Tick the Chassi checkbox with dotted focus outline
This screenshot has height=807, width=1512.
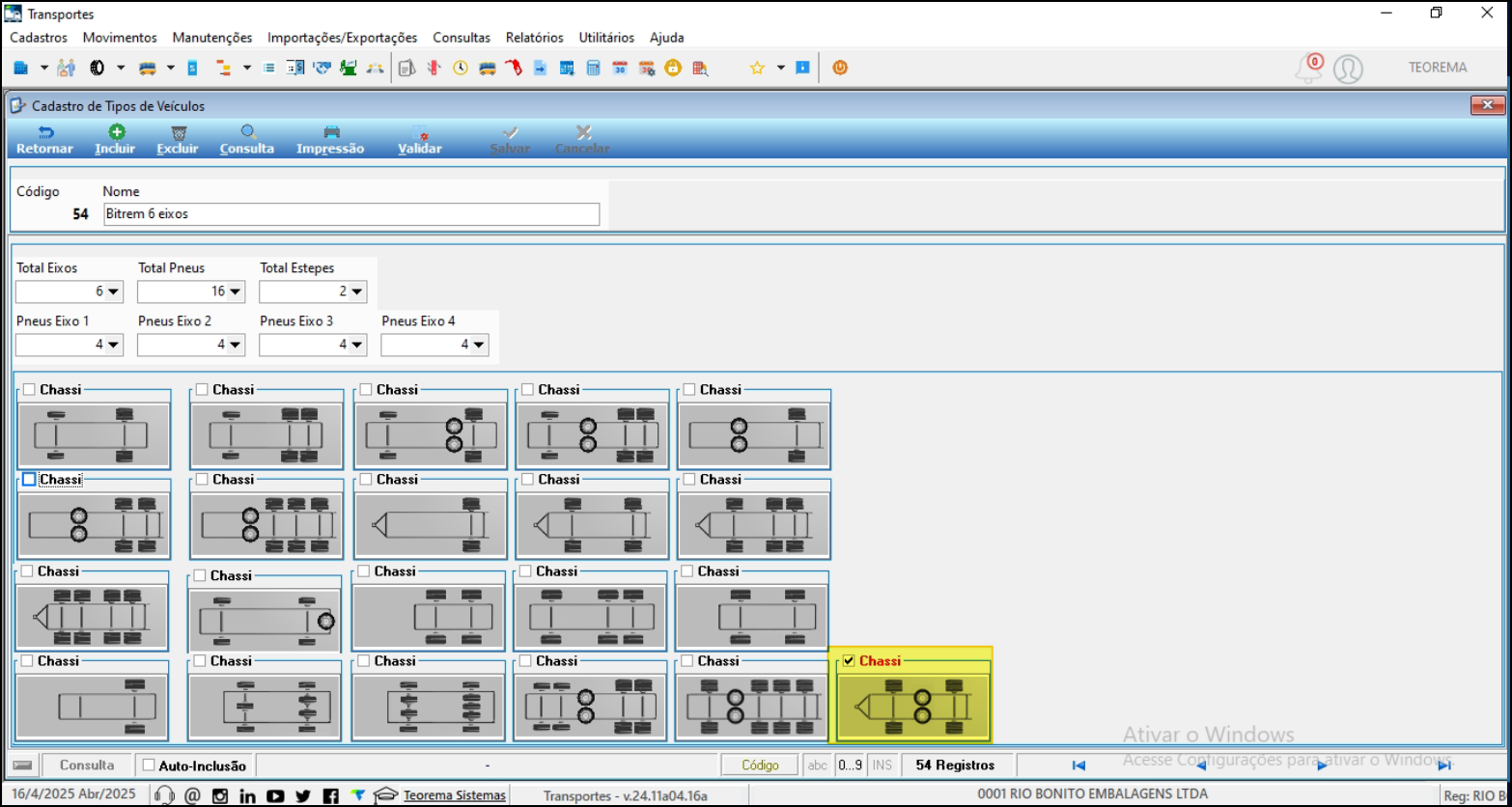click(x=30, y=480)
